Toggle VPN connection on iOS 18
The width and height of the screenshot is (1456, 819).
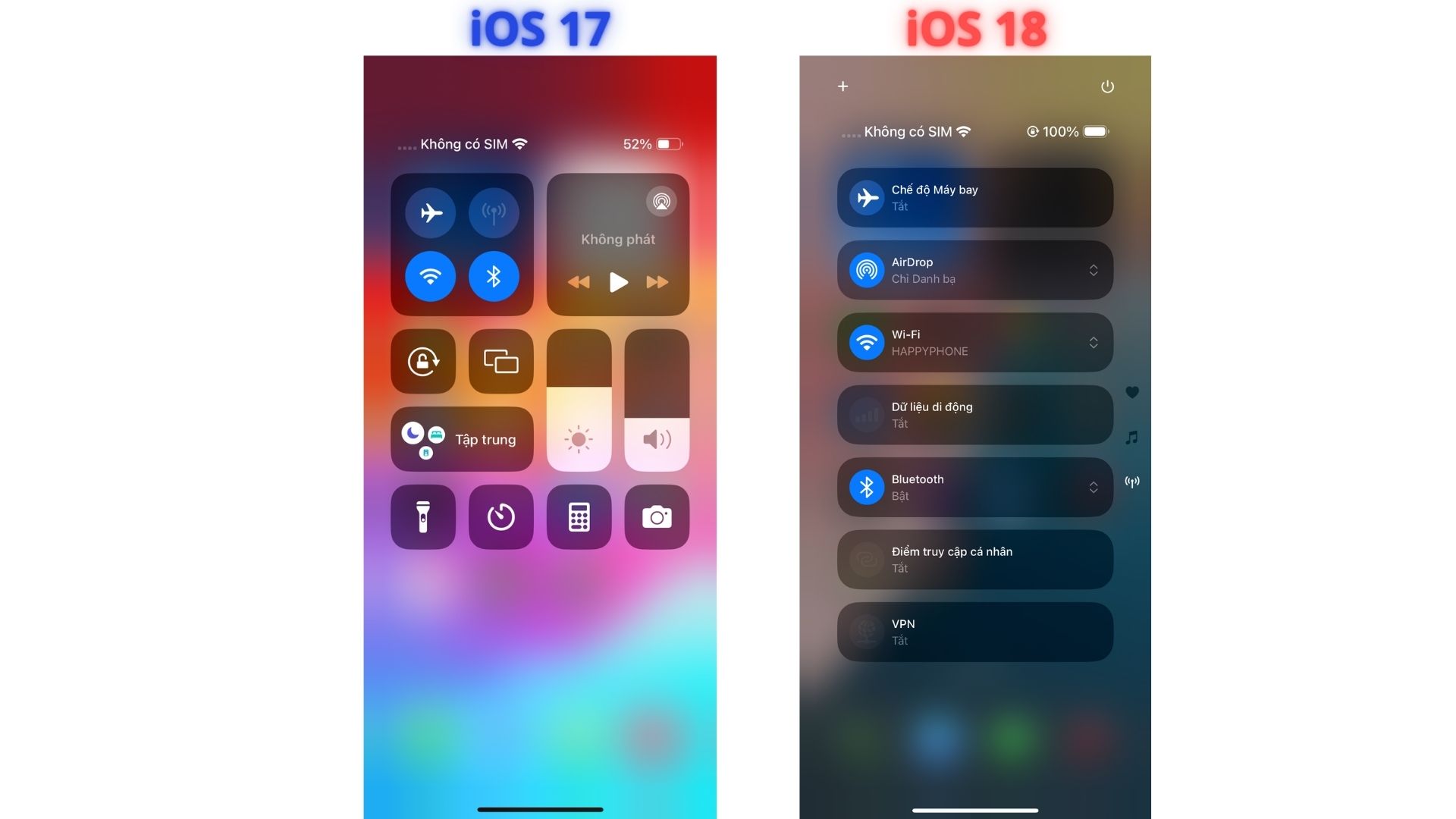(x=974, y=630)
